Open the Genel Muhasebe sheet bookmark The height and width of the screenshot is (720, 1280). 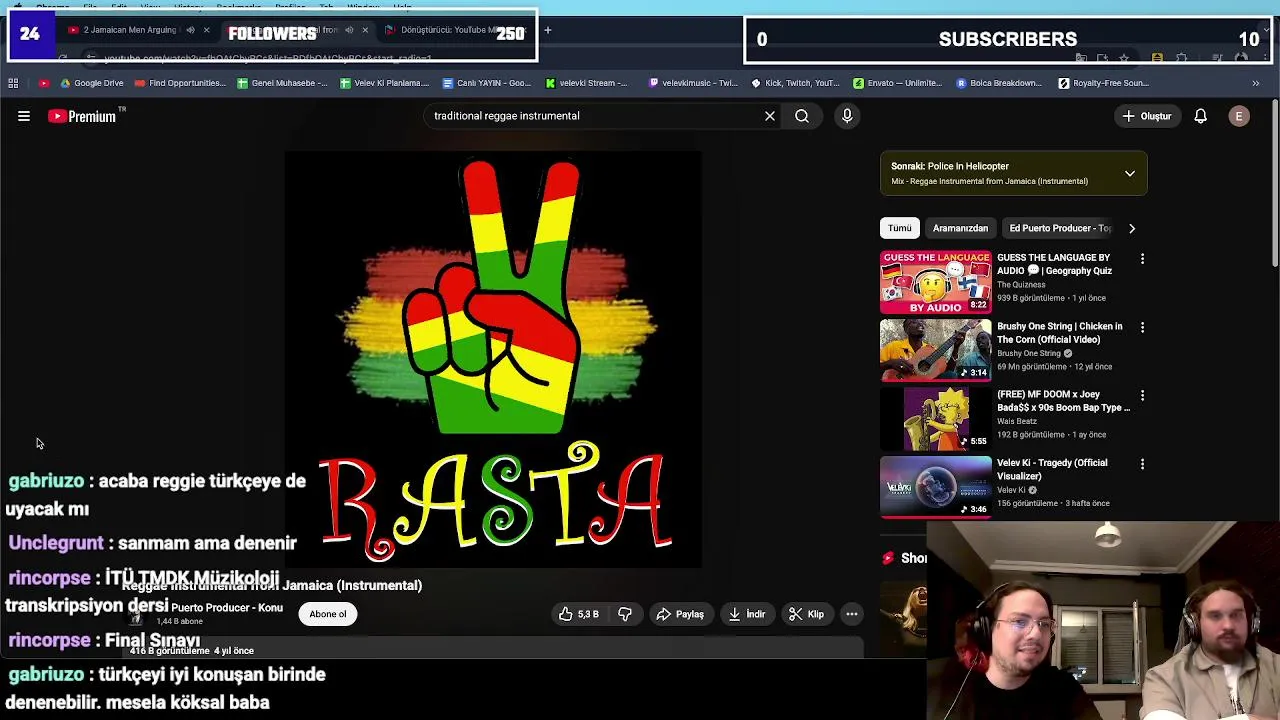click(x=283, y=83)
